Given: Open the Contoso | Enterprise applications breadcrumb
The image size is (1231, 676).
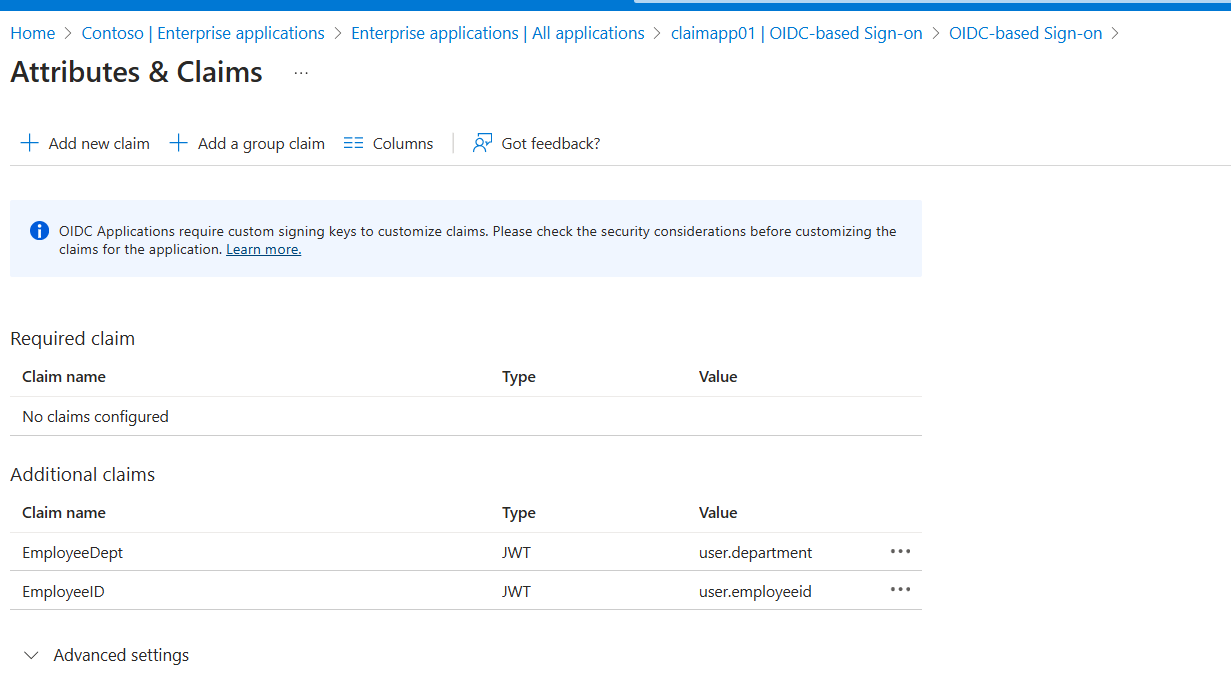Looking at the screenshot, I should pyautogui.click(x=203, y=33).
